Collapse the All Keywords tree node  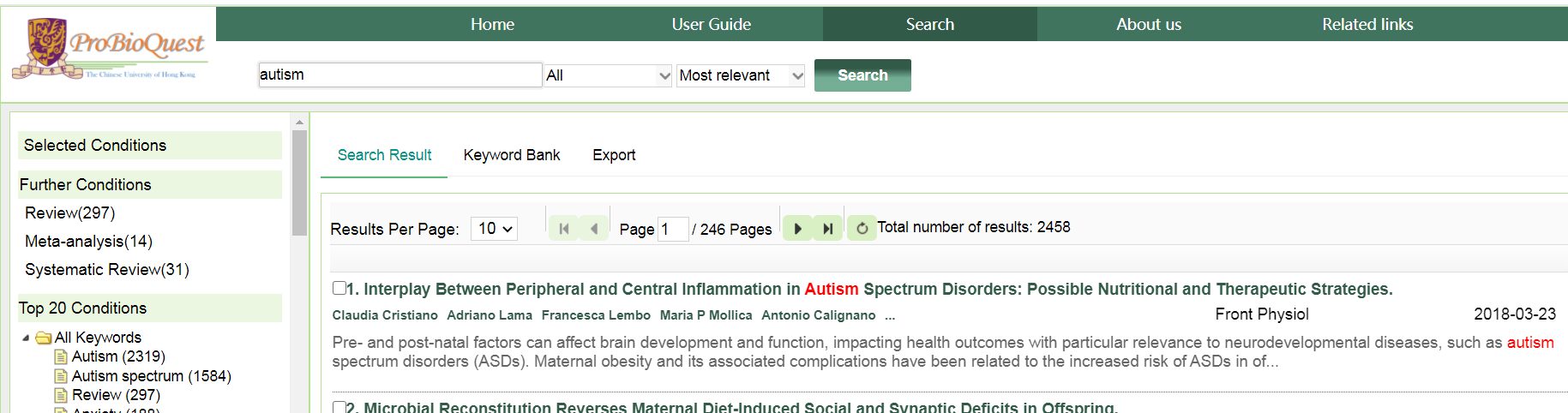[26, 338]
